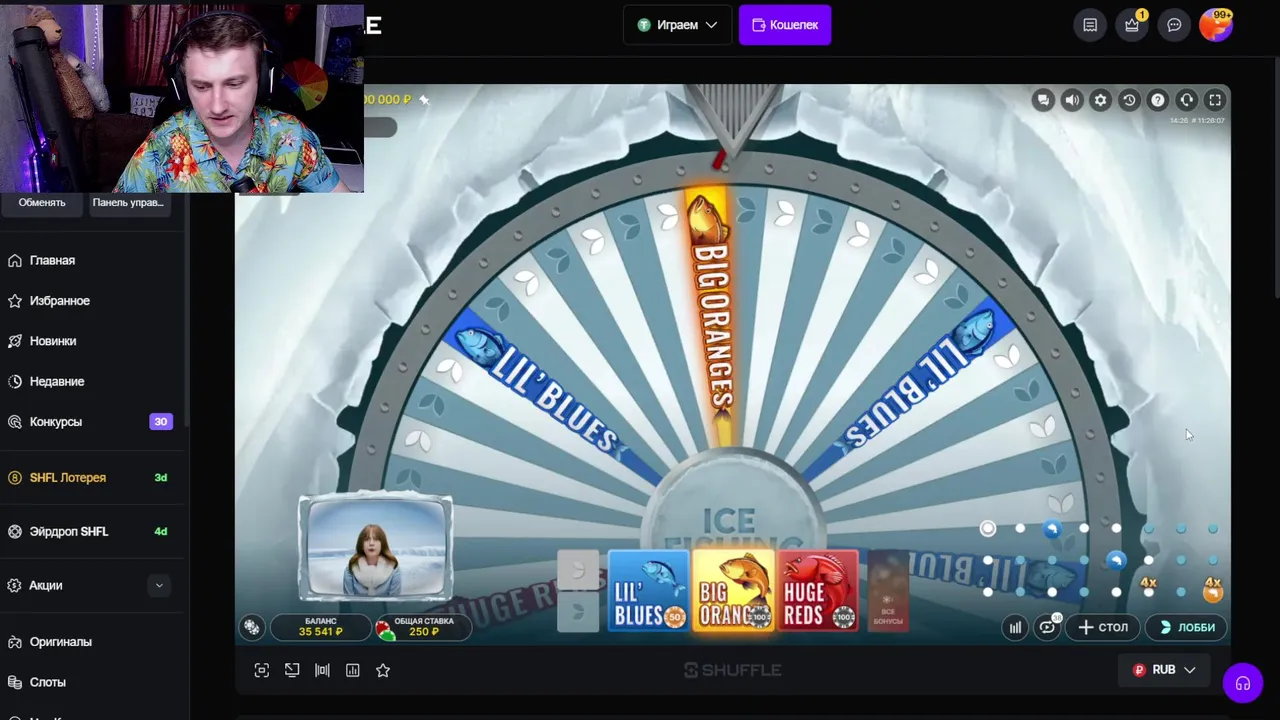Open game round history clock icon
The height and width of the screenshot is (720, 1280).
1129,100
